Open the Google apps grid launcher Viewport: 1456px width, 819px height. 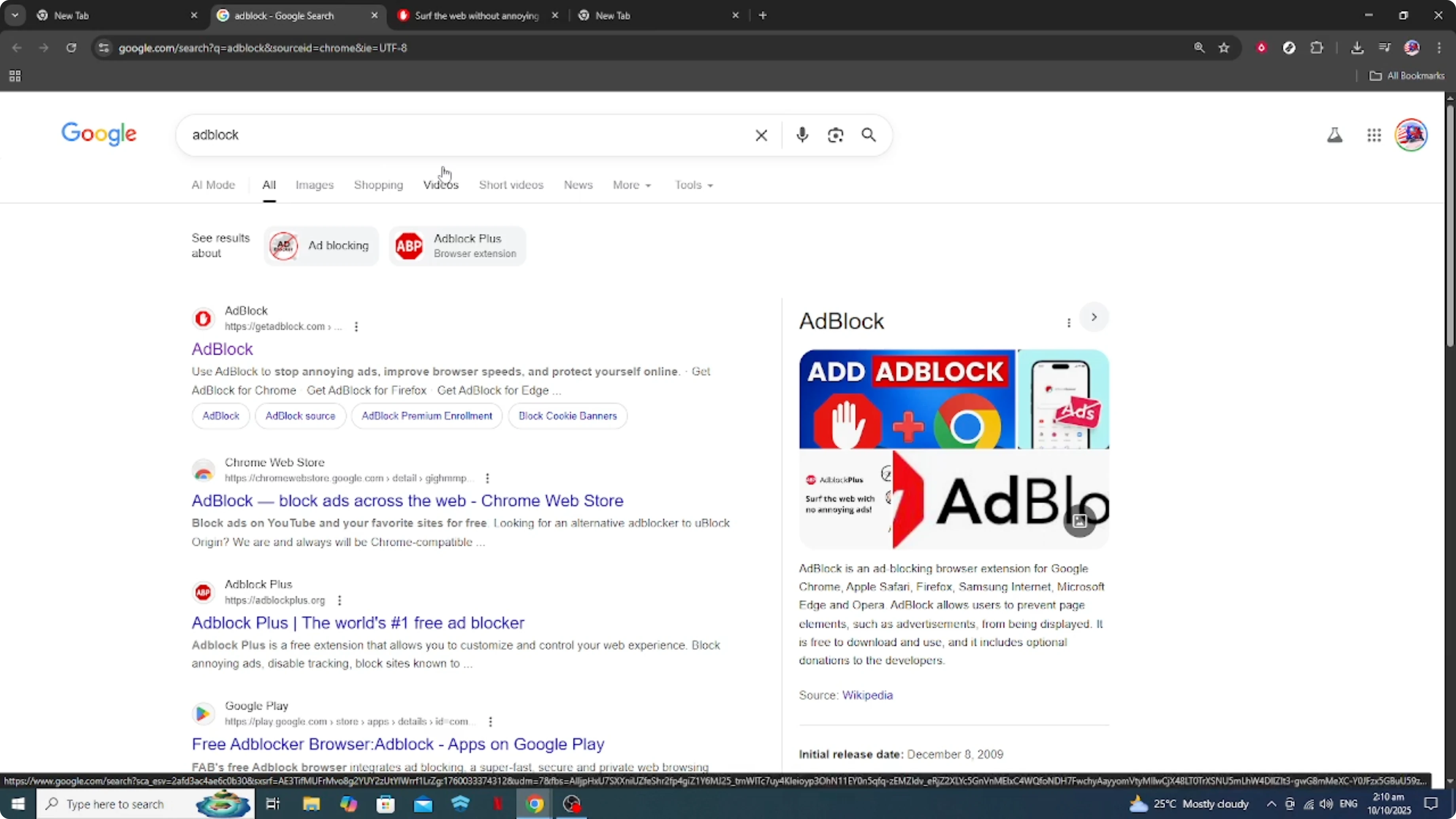[x=1373, y=135]
